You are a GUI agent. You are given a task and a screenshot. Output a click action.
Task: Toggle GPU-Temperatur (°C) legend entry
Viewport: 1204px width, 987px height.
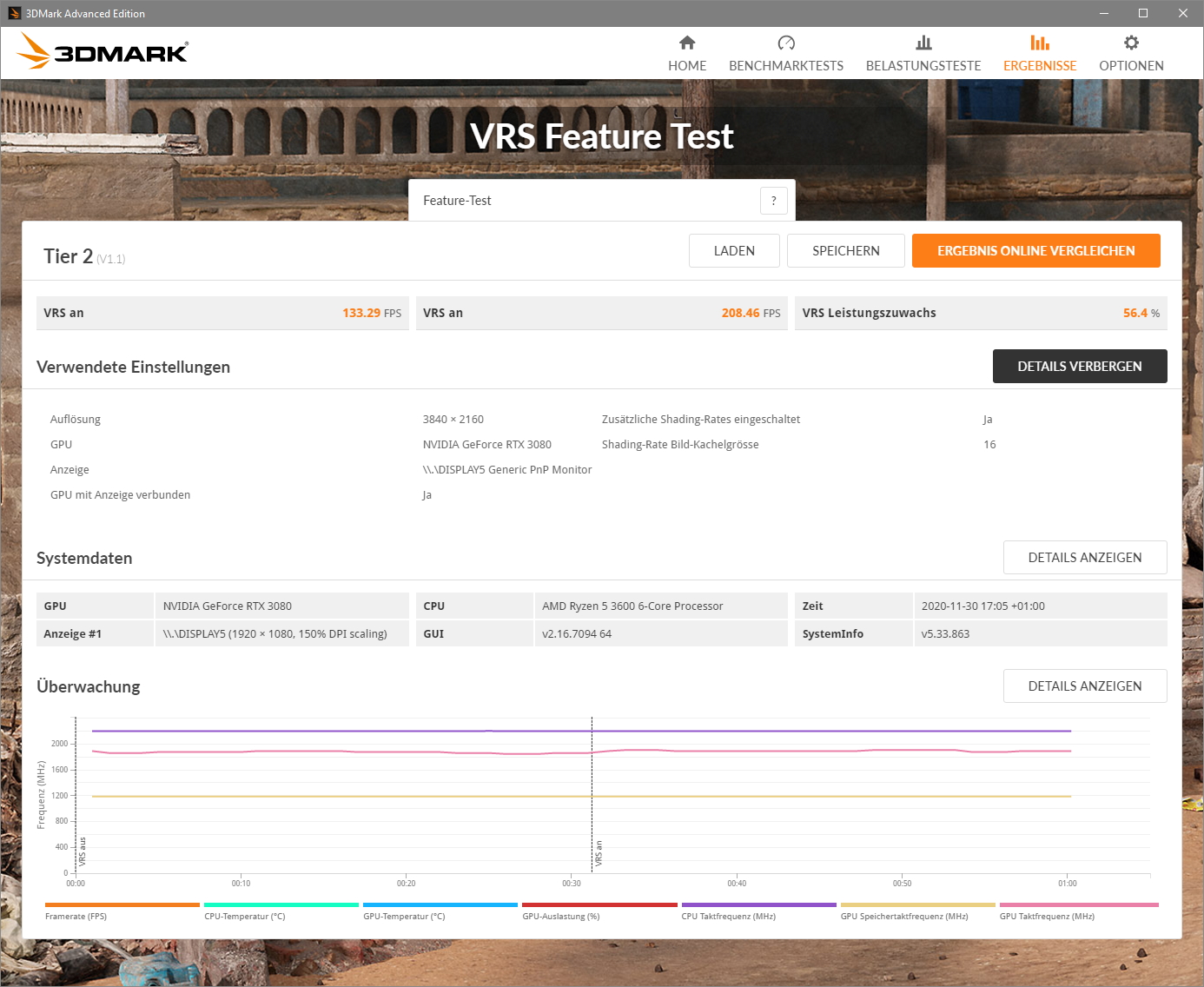[440, 911]
